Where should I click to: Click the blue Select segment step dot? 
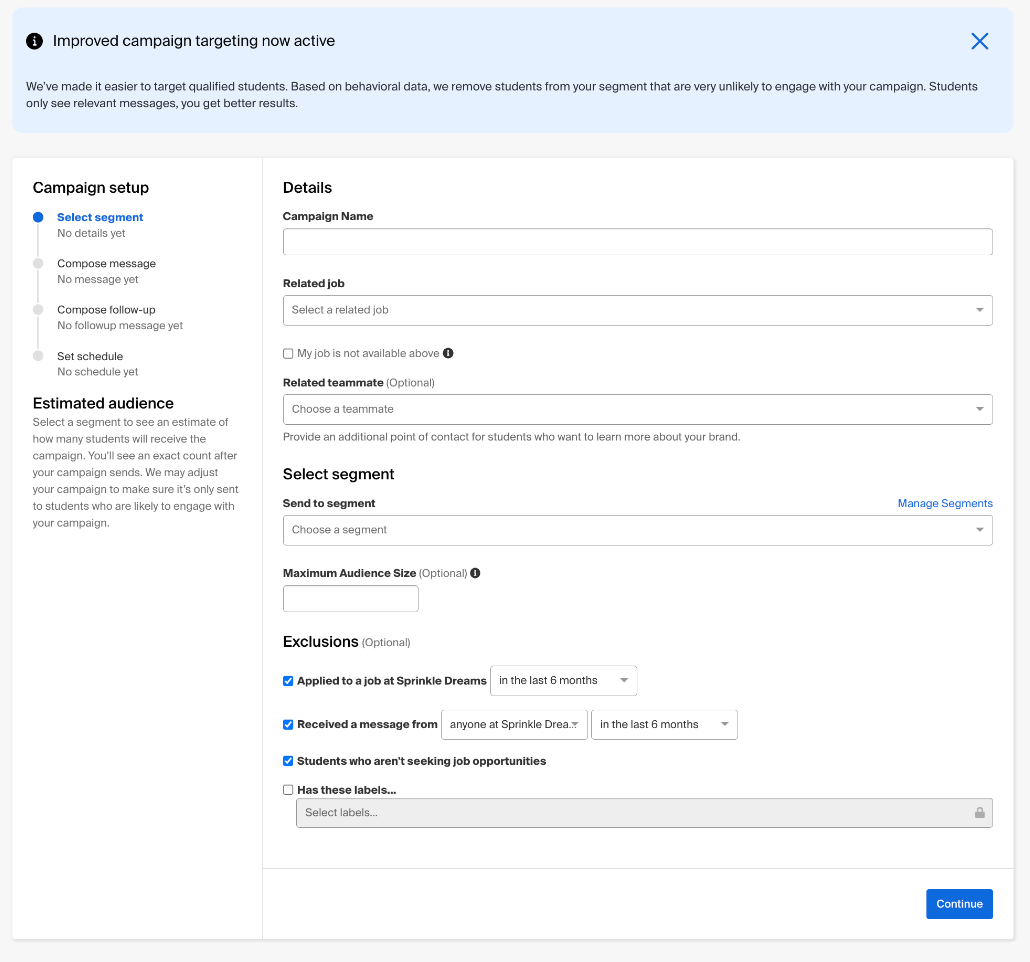[38, 216]
